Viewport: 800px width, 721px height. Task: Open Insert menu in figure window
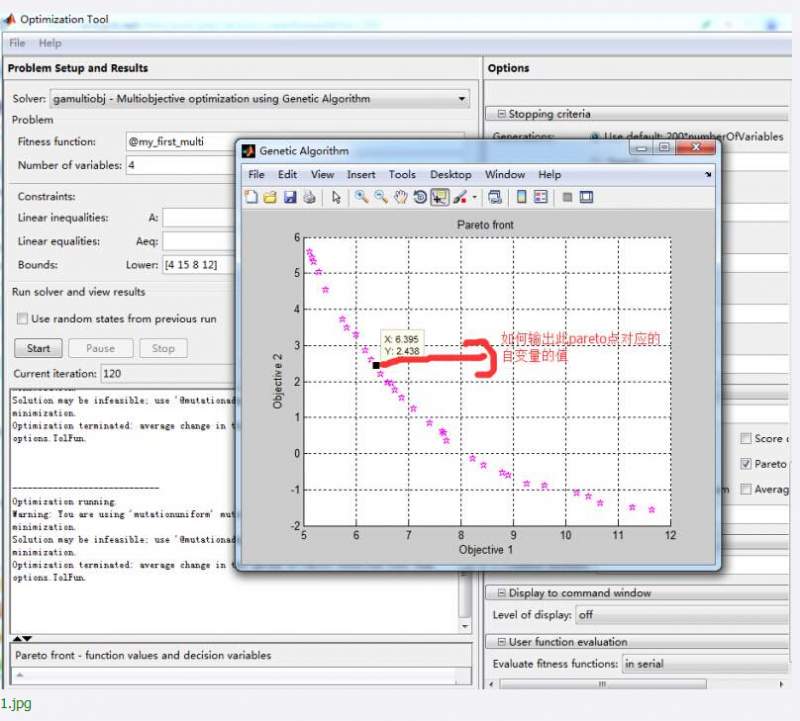[x=361, y=175]
